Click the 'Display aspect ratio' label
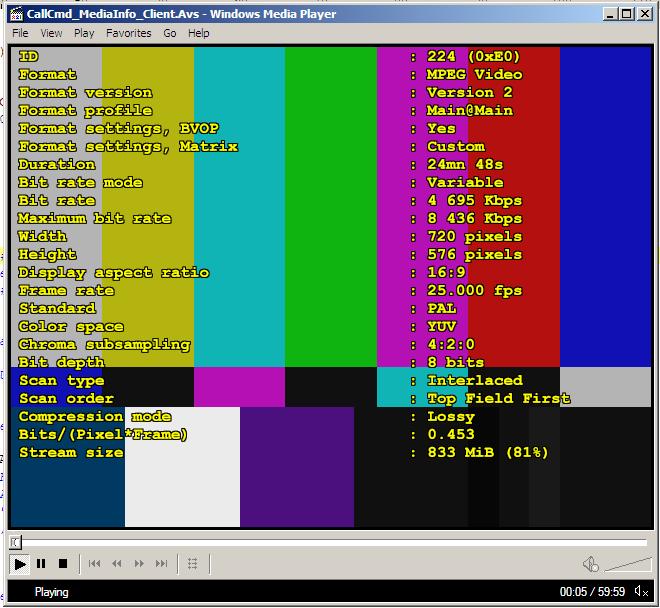Viewport: 660px width, 608px height. (114, 272)
